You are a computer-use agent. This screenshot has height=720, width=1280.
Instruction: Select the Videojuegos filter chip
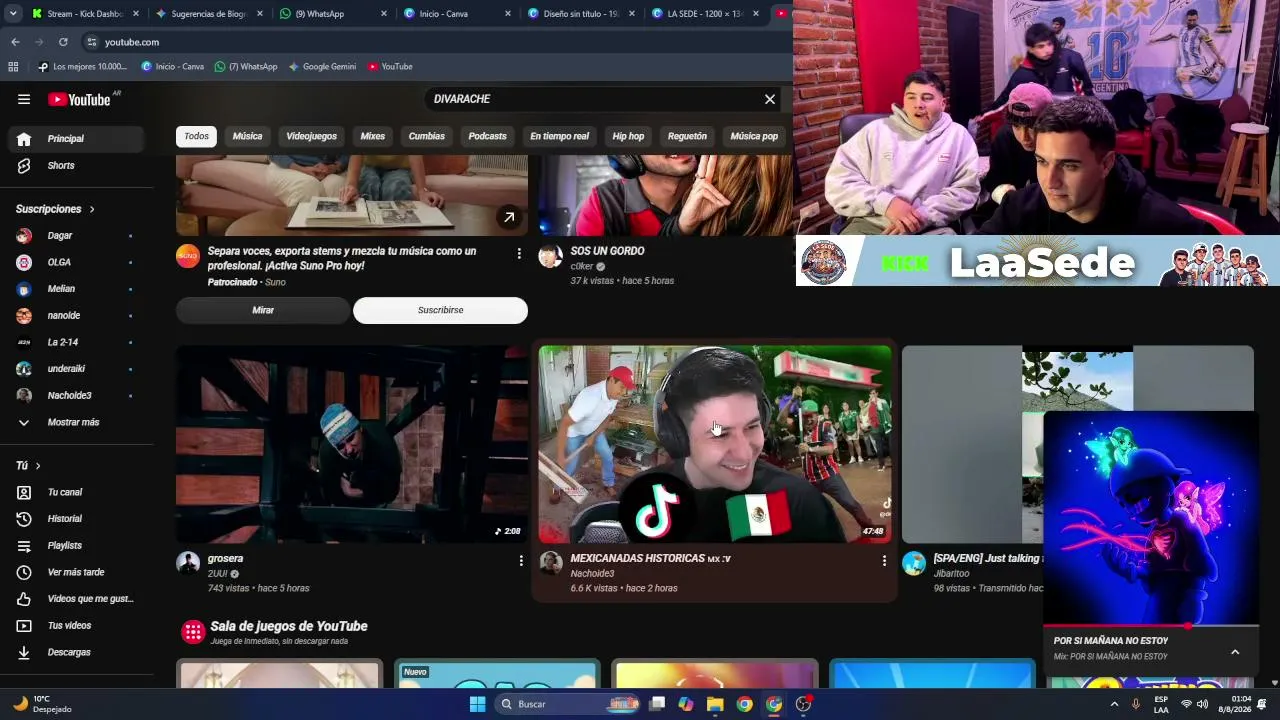tap(312, 136)
